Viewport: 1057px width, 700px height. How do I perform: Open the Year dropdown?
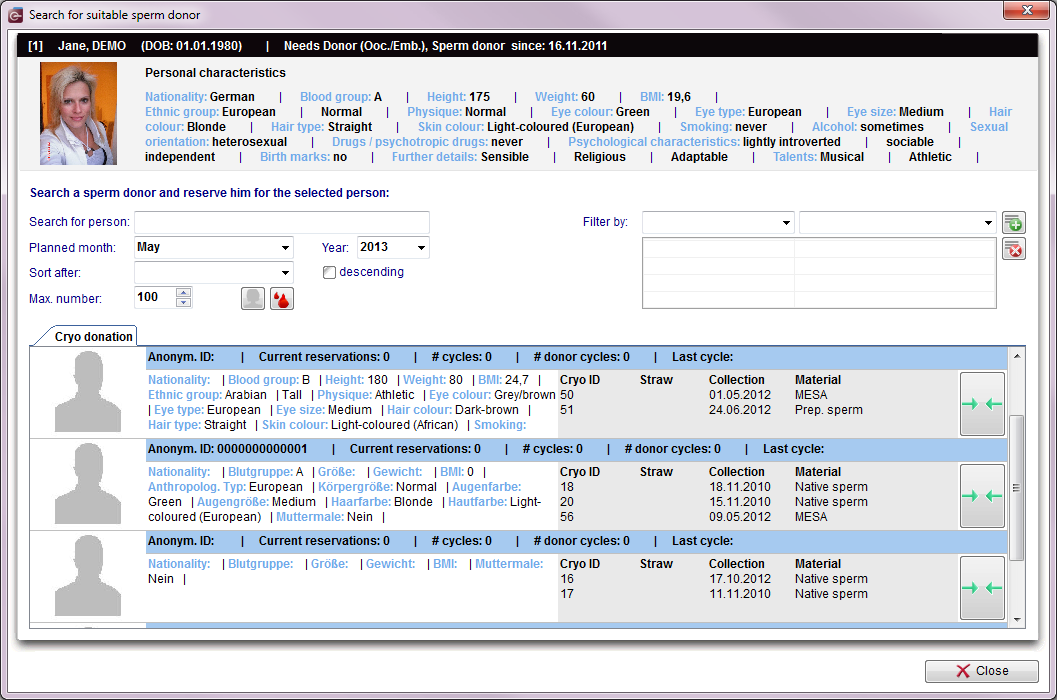(x=421, y=247)
